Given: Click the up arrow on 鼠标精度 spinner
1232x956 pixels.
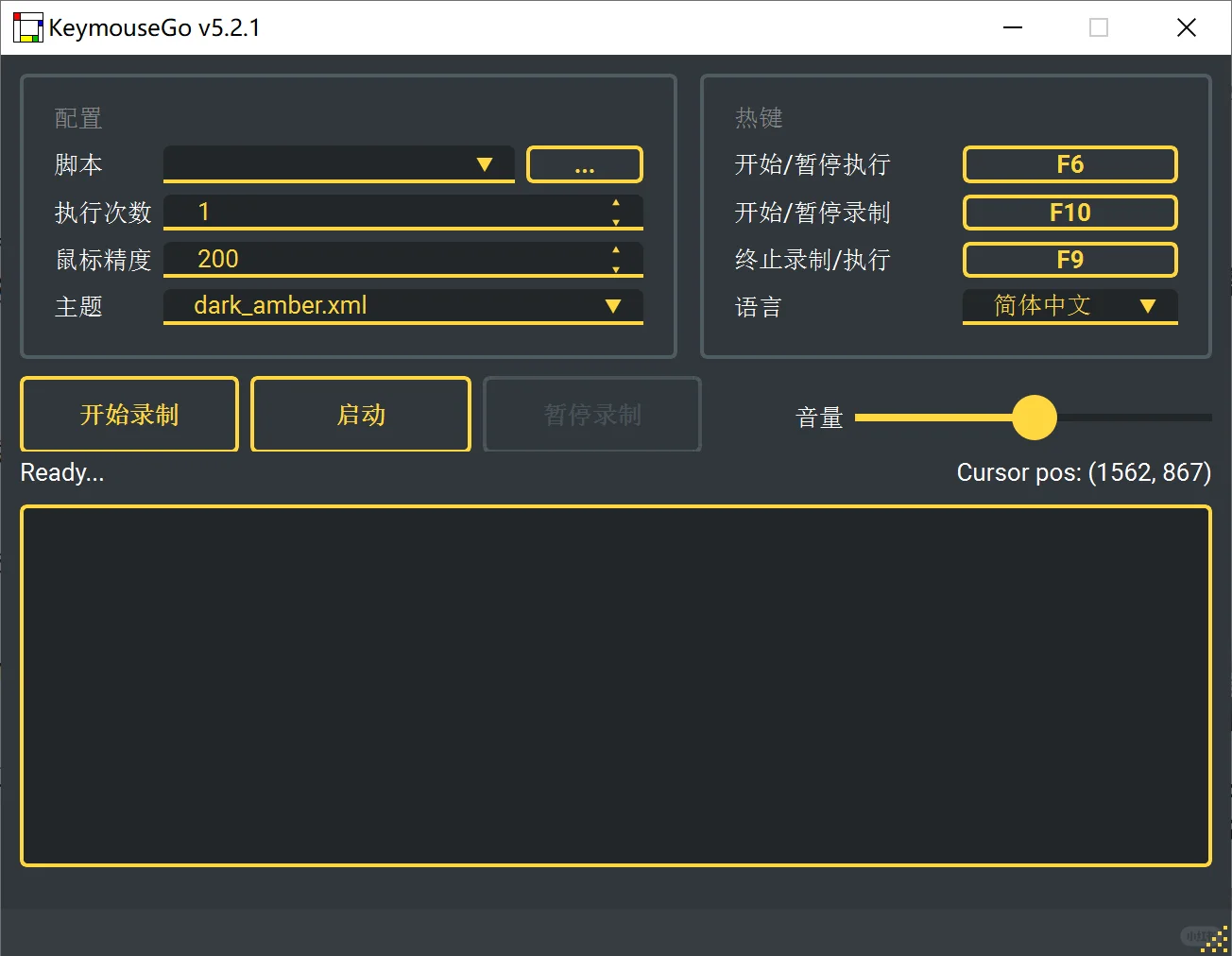Looking at the screenshot, I should click(617, 249).
